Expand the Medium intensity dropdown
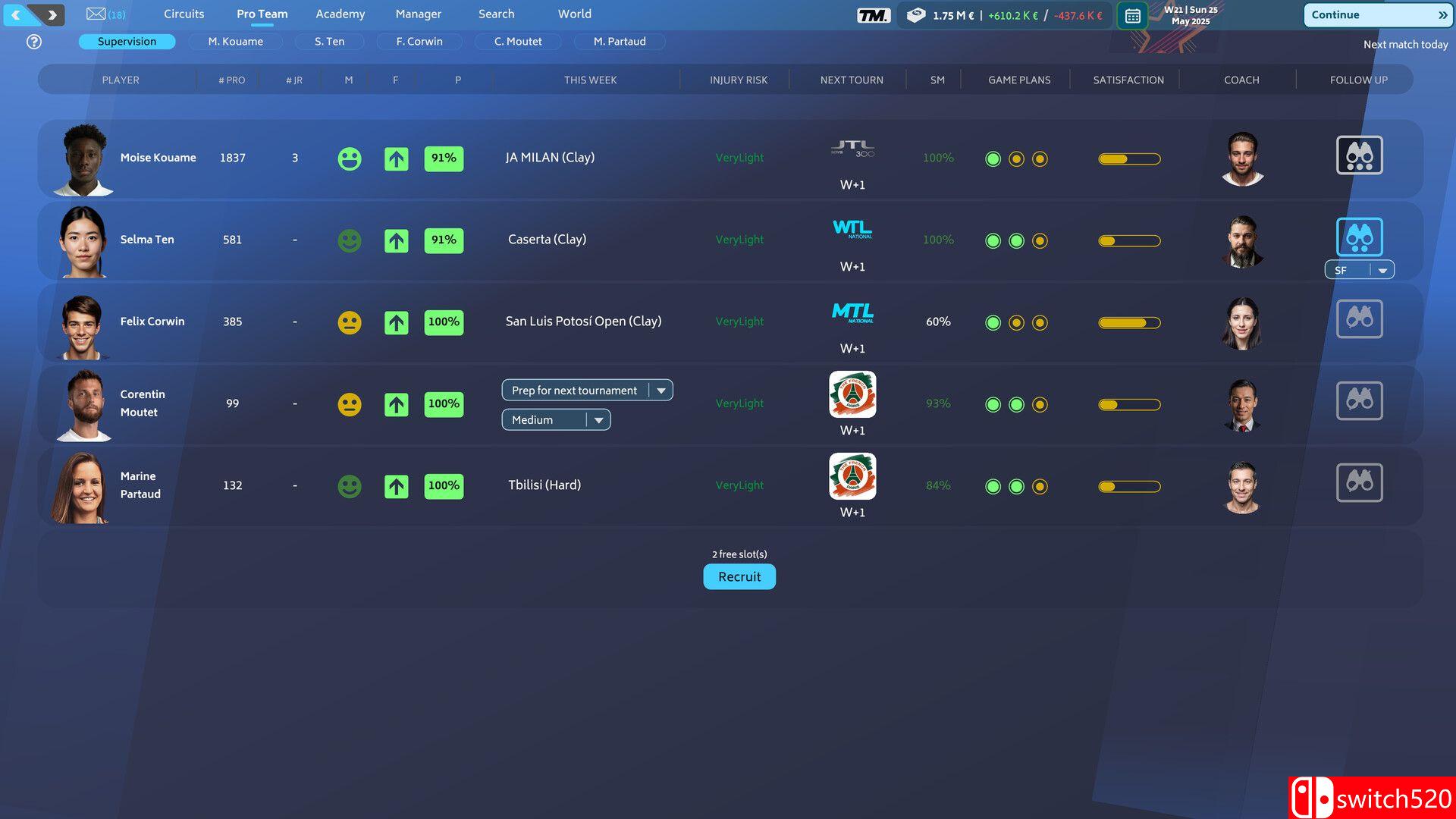 556,419
